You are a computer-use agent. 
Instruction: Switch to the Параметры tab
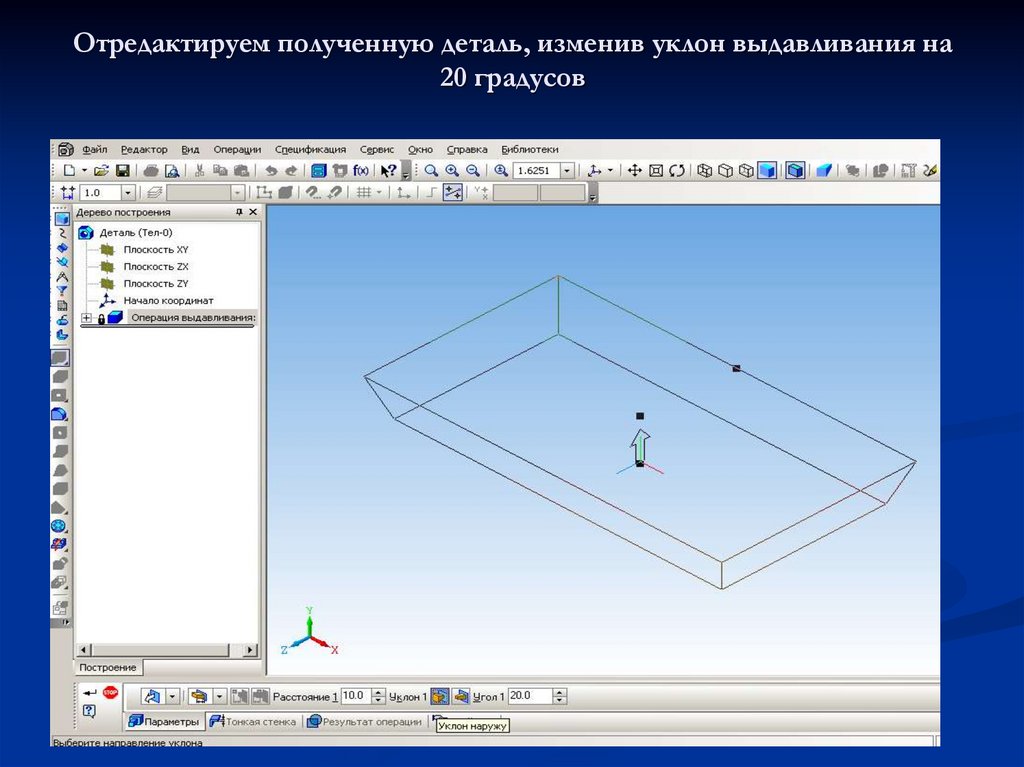coord(164,721)
